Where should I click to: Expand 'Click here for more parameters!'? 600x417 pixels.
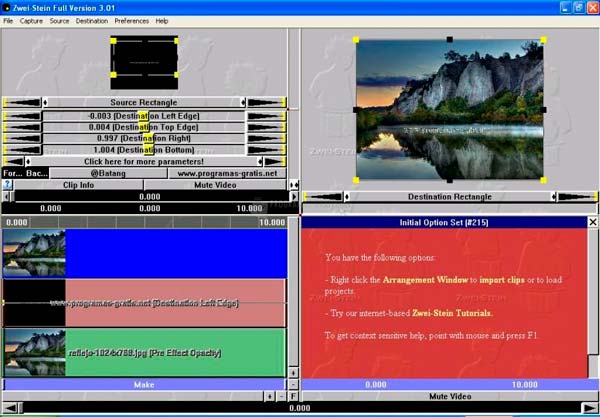click(143, 161)
